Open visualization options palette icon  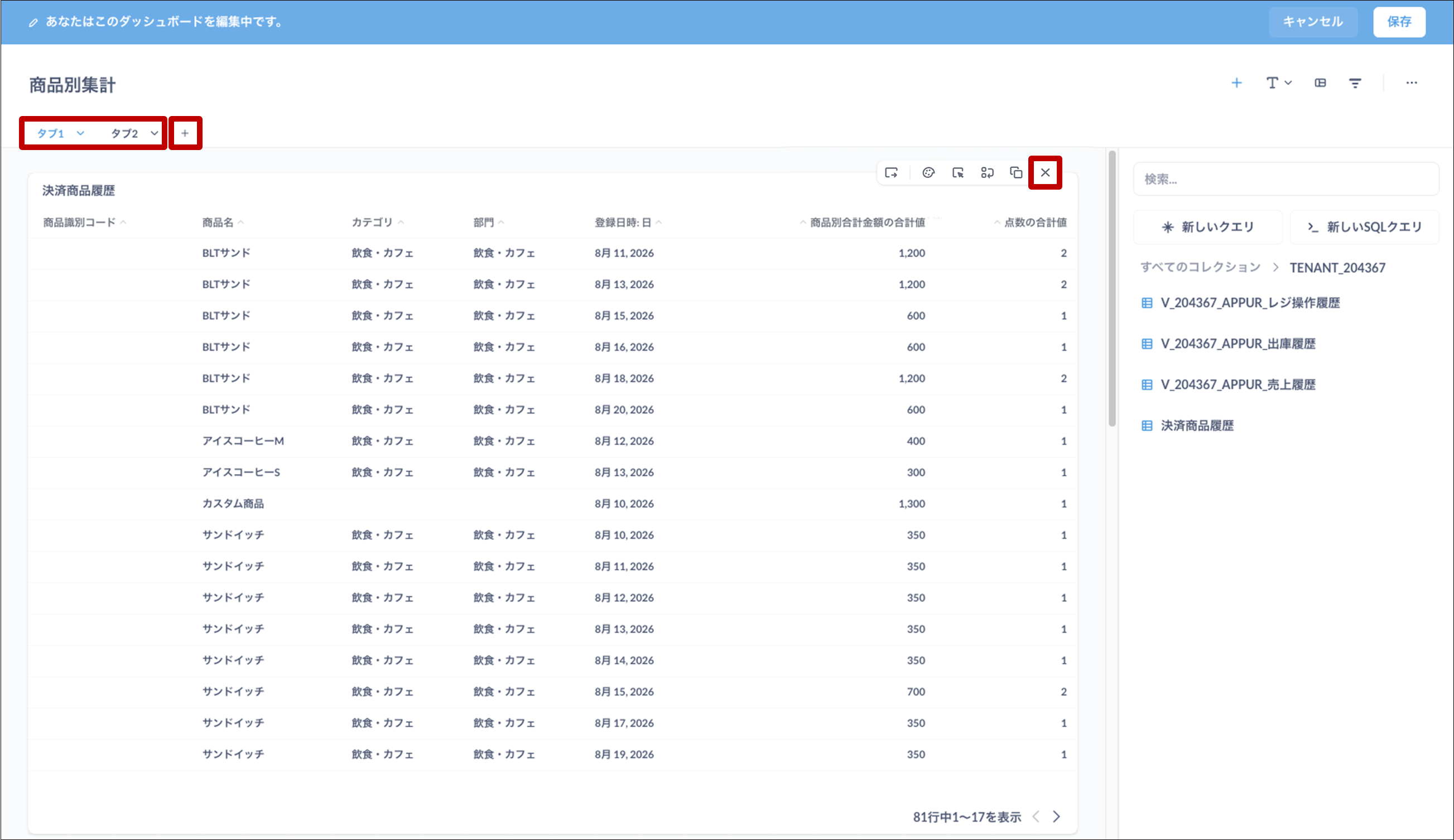928,172
